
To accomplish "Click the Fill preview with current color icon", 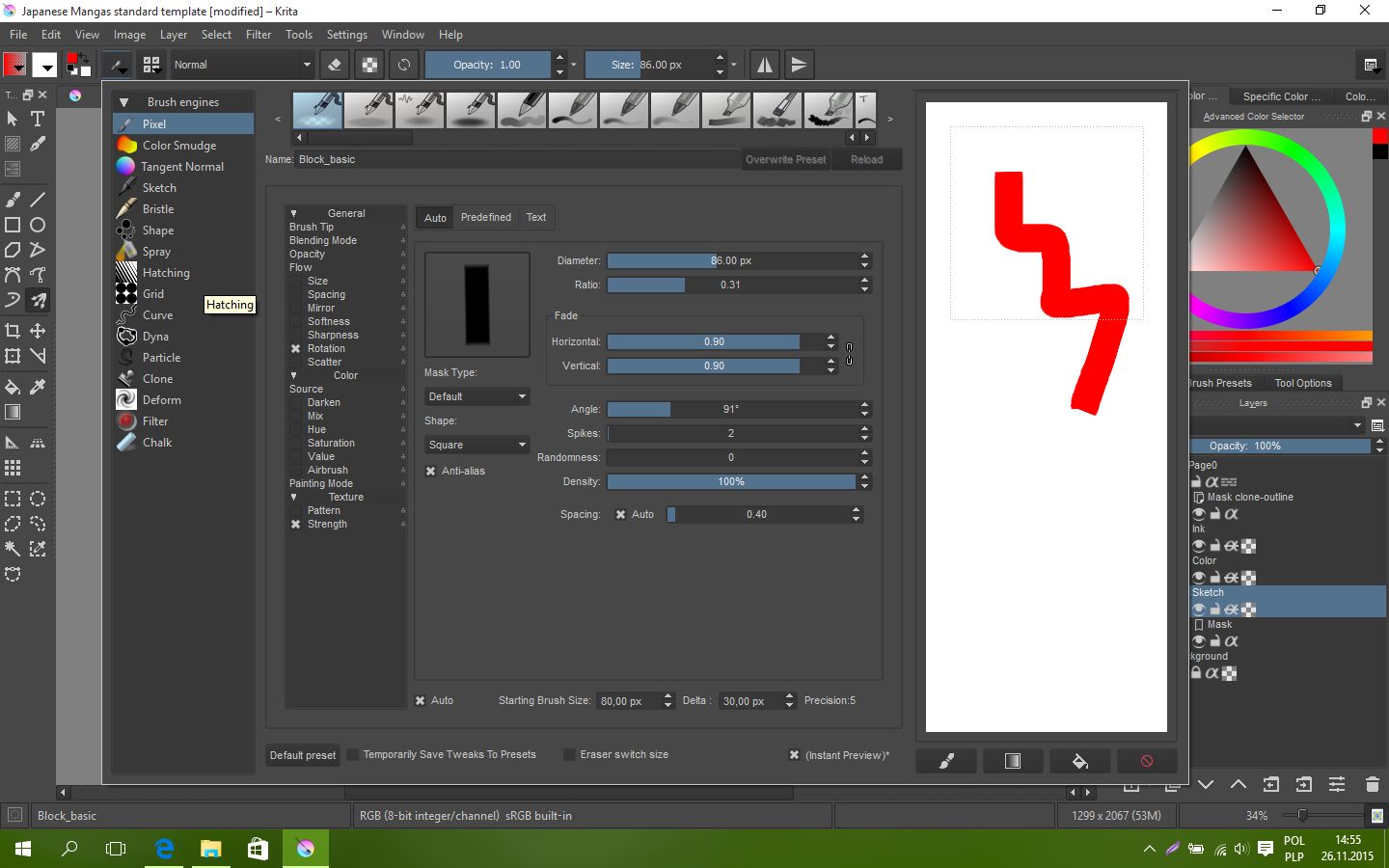I will click(1080, 761).
